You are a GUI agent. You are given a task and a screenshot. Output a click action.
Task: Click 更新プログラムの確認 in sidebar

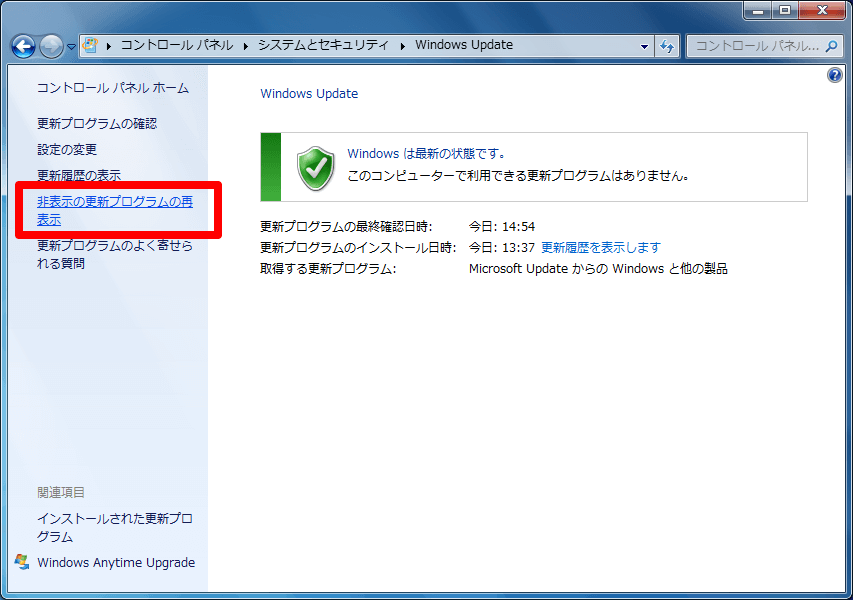[97, 123]
